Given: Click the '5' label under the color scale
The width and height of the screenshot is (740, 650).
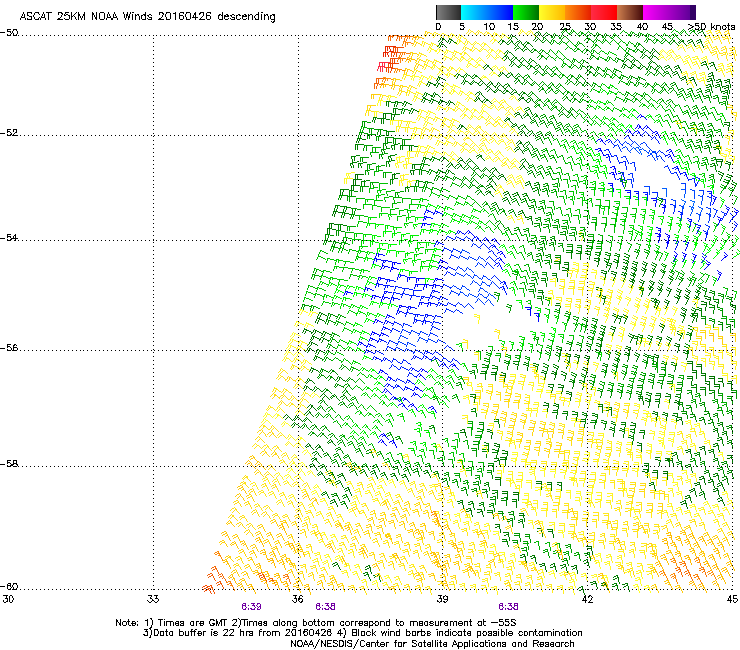Looking at the screenshot, I should coord(462,27).
